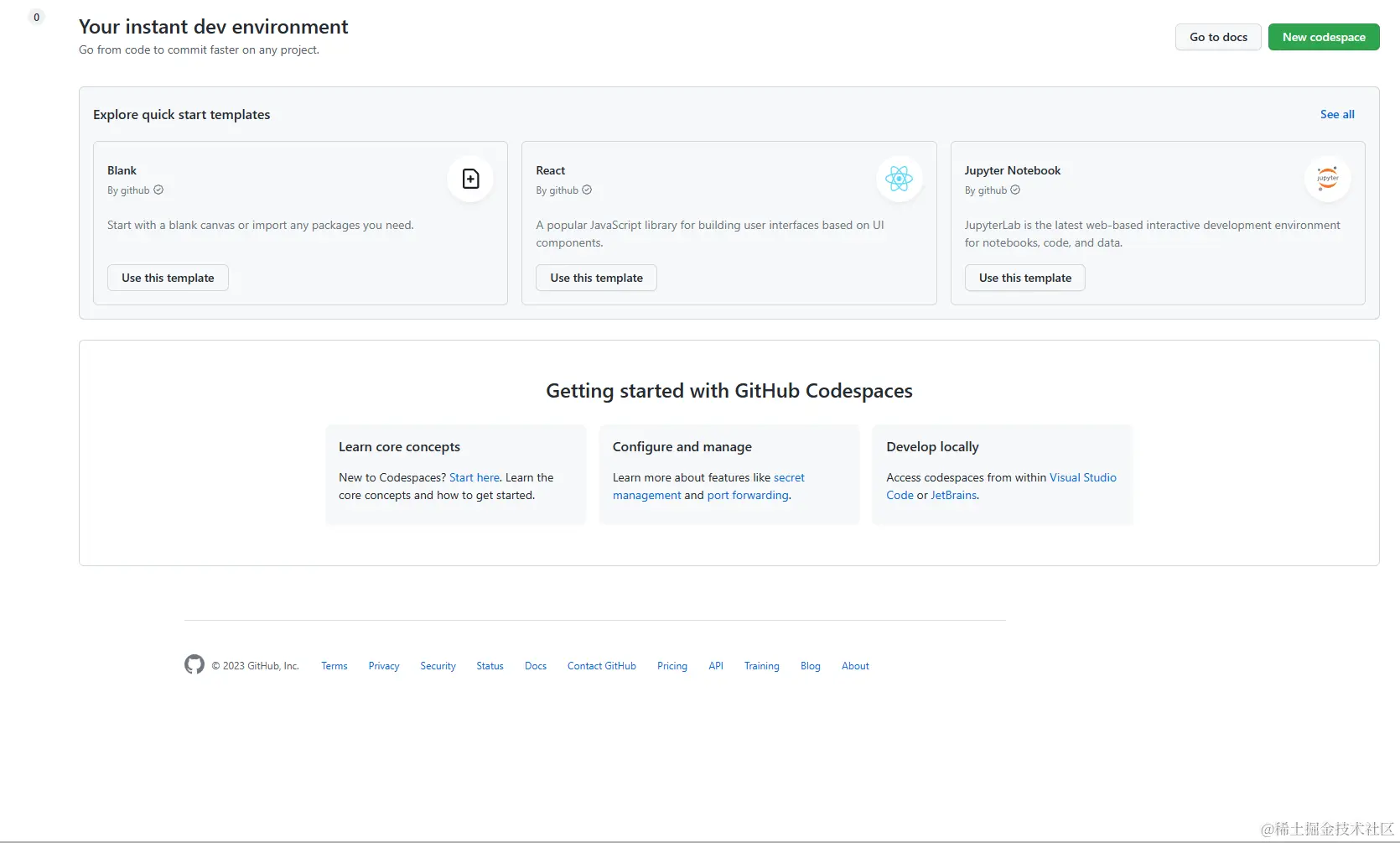Use the Jupyter Notebook template
Screen dimensions: 1400x843
[x=1024, y=278]
